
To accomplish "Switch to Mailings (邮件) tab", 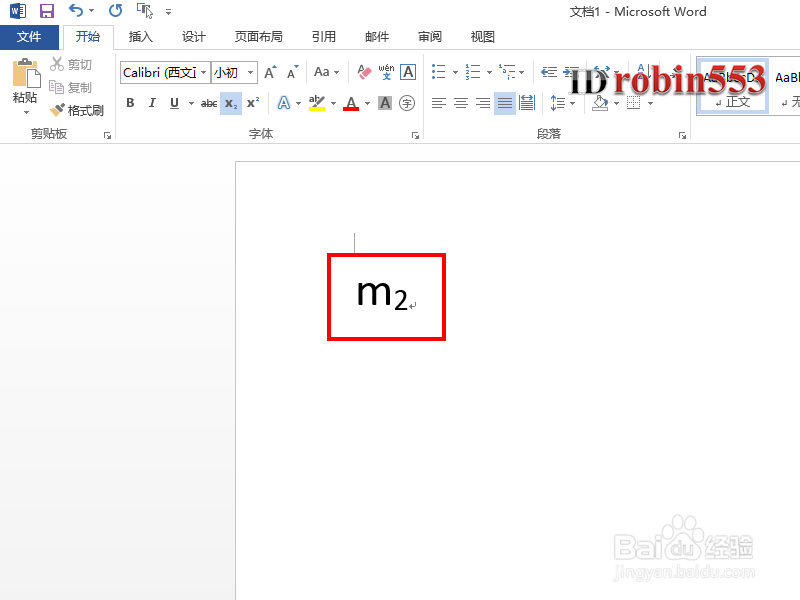I will point(377,37).
